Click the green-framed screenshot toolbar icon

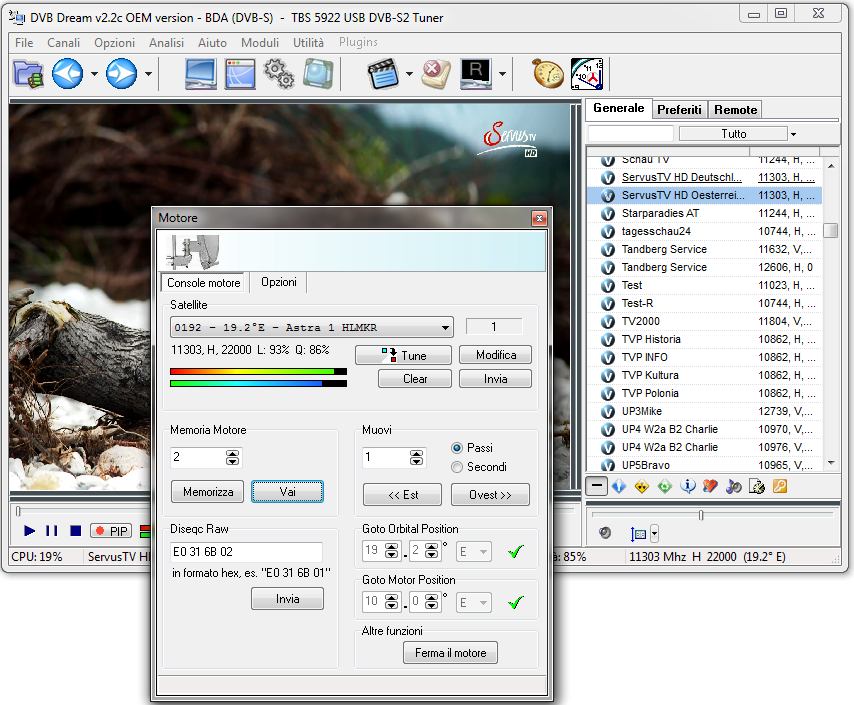click(x=318, y=74)
